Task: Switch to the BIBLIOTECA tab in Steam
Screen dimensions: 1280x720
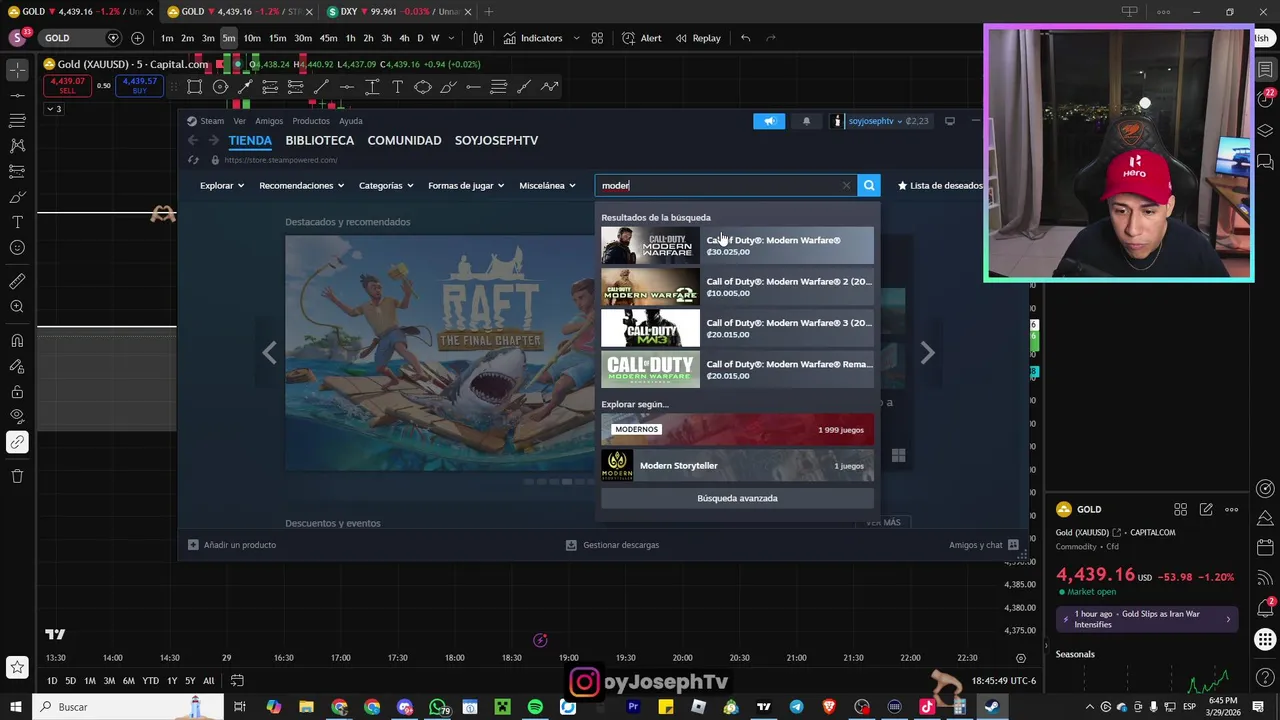Action: coord(320,140)
